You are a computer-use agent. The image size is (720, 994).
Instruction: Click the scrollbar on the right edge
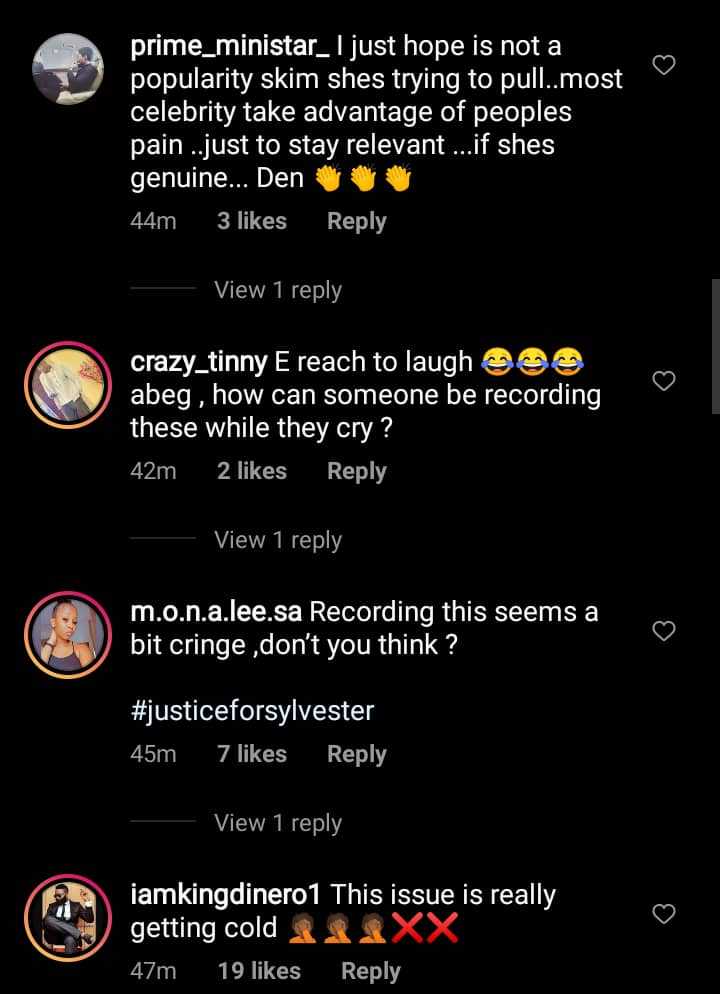tap(715, 345)
